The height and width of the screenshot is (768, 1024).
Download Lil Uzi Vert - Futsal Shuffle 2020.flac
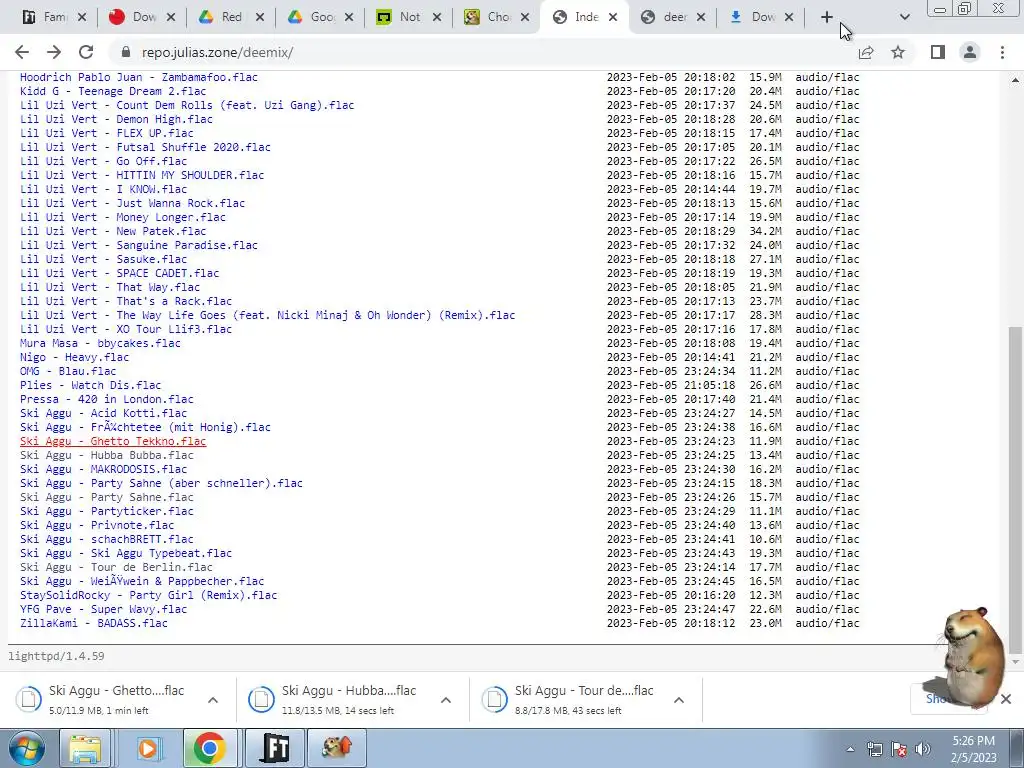[145, 148]
